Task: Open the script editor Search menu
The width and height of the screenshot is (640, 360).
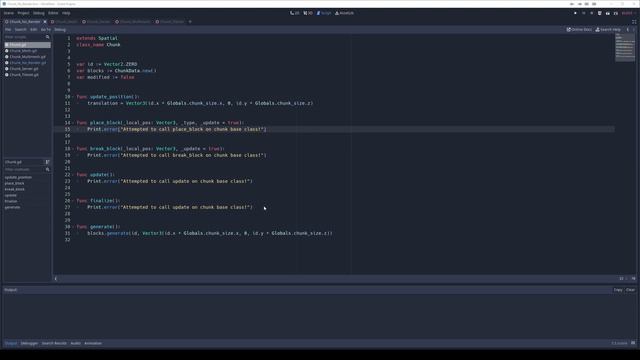Action: click(20, 29)
